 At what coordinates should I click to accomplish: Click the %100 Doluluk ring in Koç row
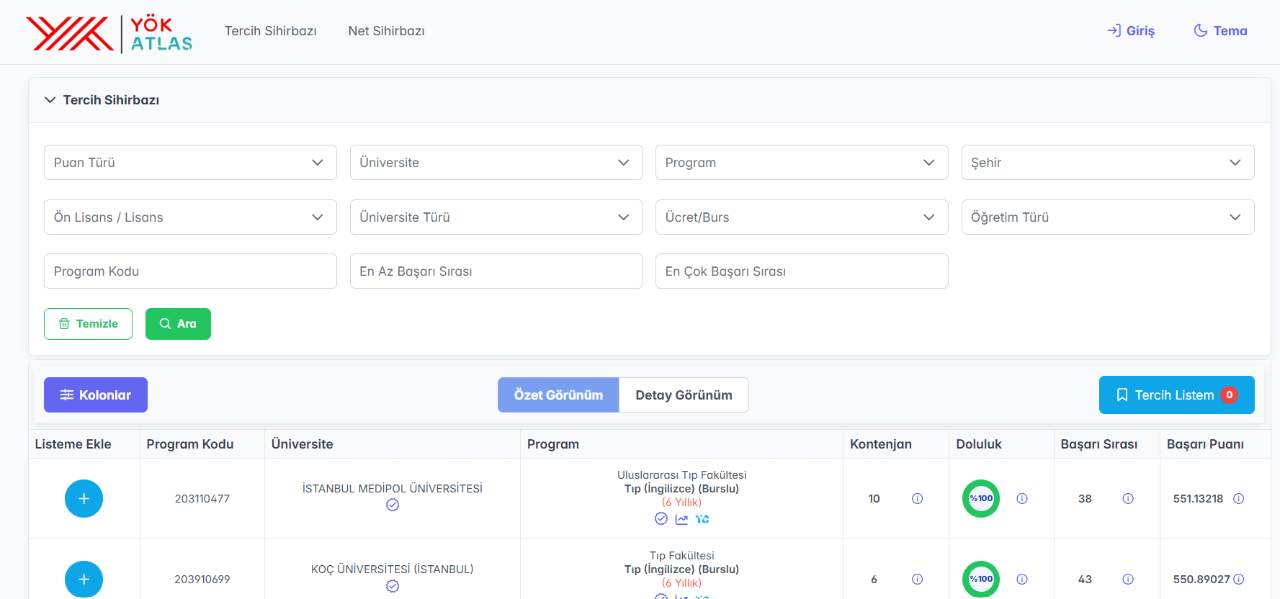(x=981, y=579)
